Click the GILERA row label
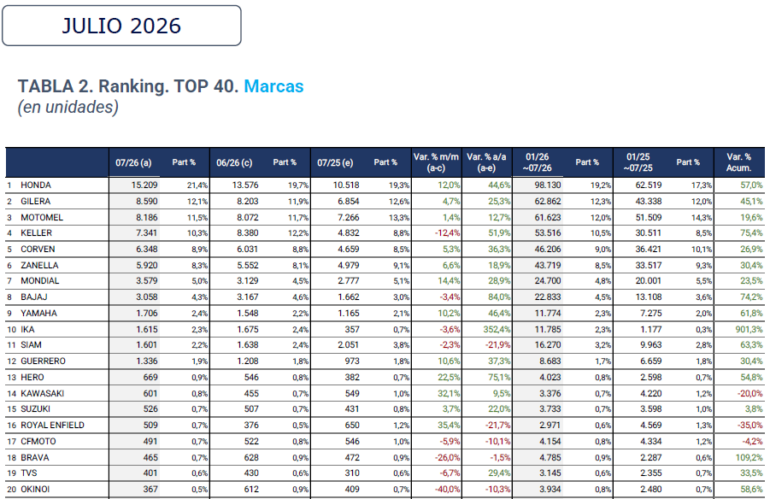The height and width of the screenshot is (499, 770). tap(35, 201)
